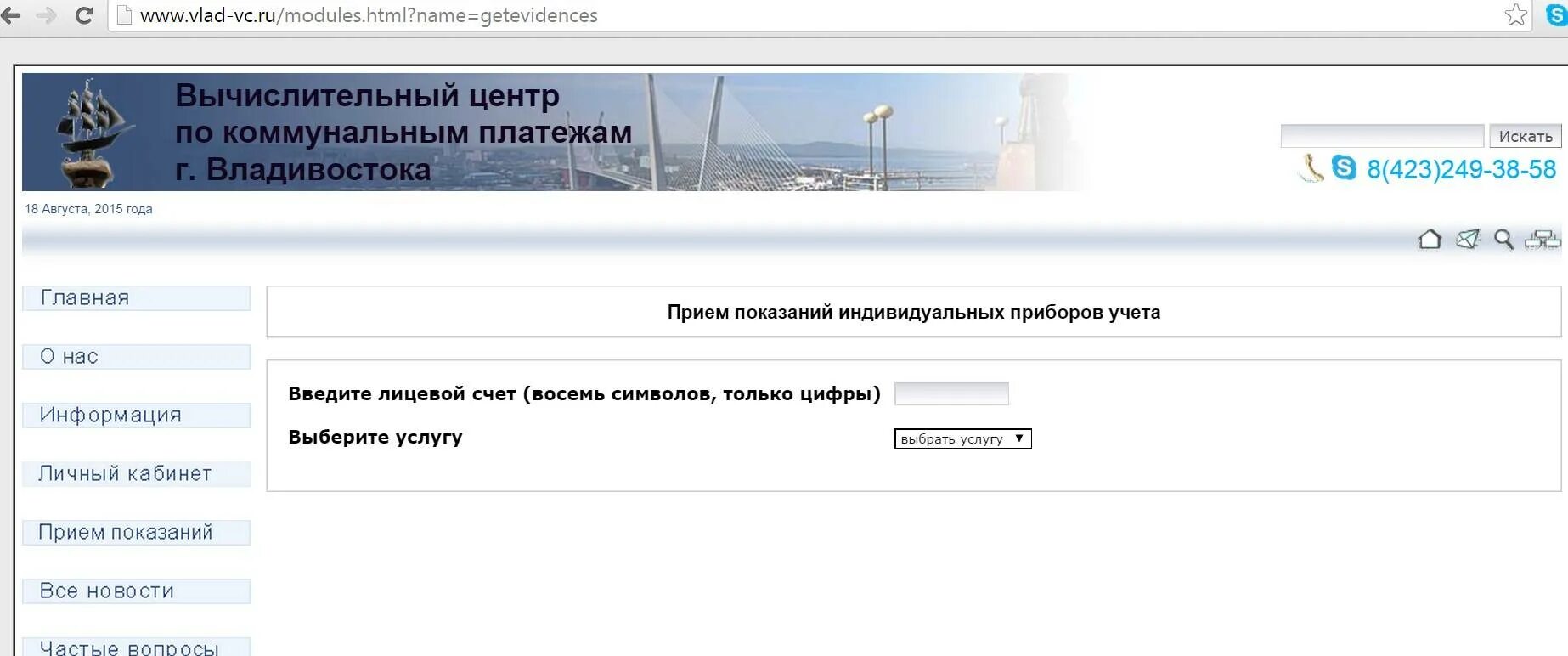The height and width of the screenshot is (656, 1568).
Task: Open Частые вопросы menu item
Action: (x=137, y=648)
